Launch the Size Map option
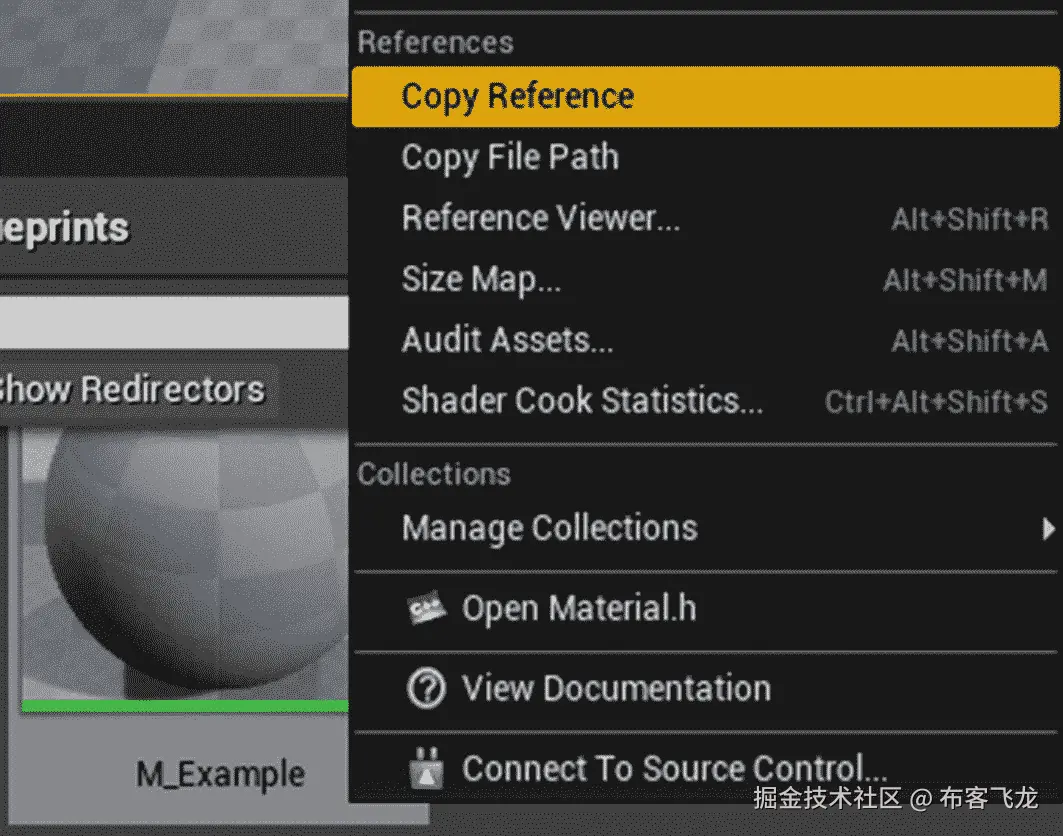 (x=481, y=279)
